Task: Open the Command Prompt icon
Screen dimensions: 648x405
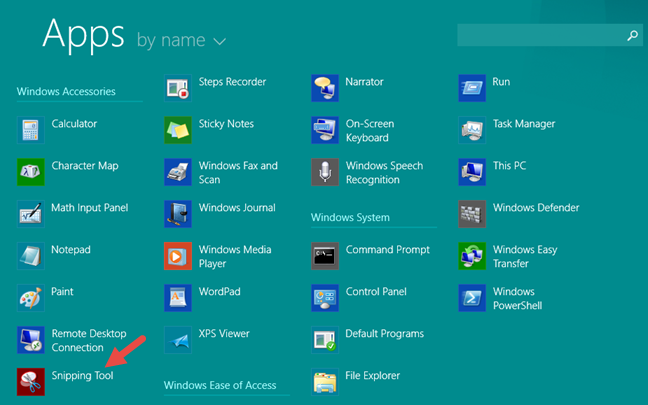Action: coord(325,256)
